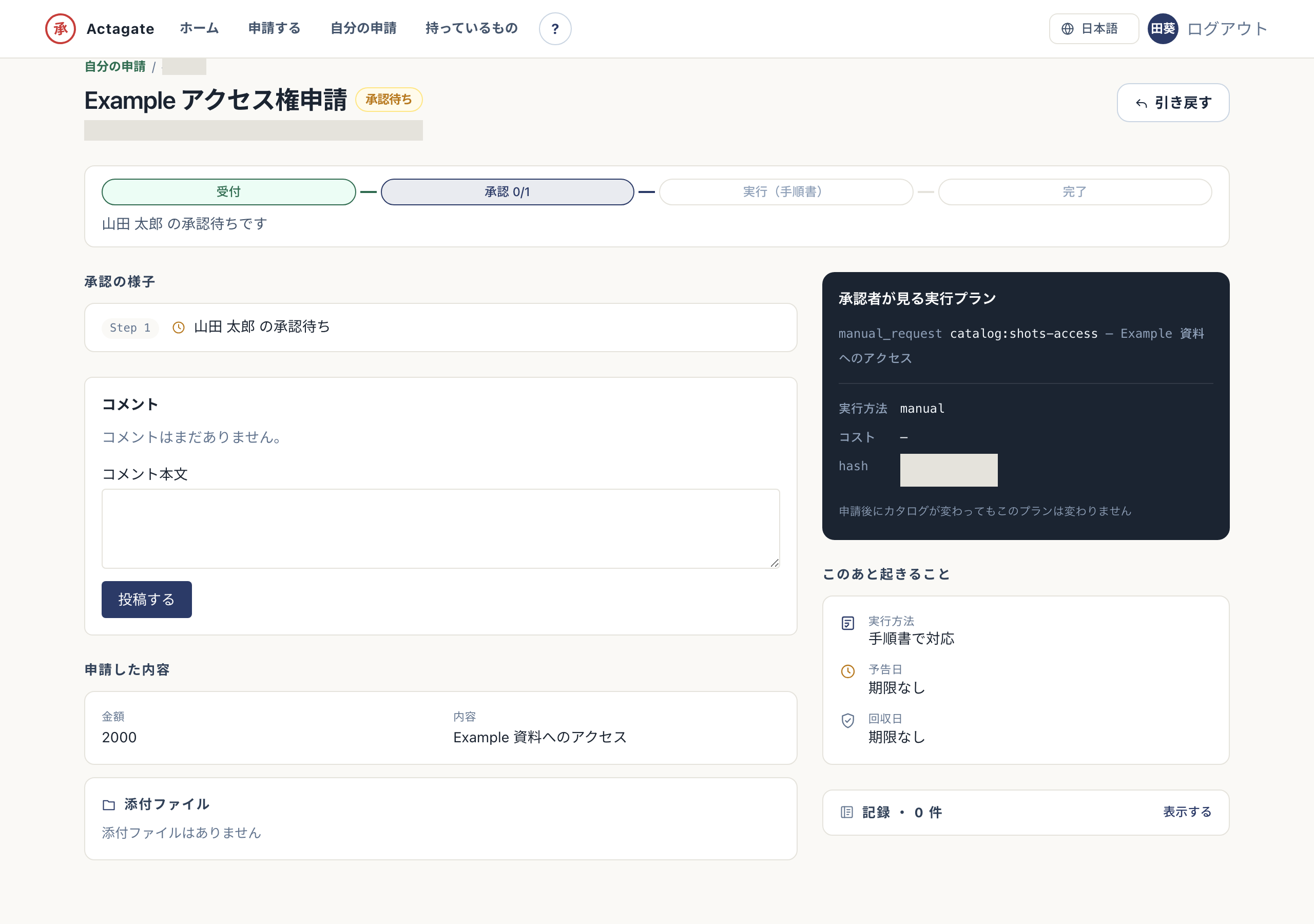Click the document icon beside 実行方法
The image size is (1314, 924).
847,623
